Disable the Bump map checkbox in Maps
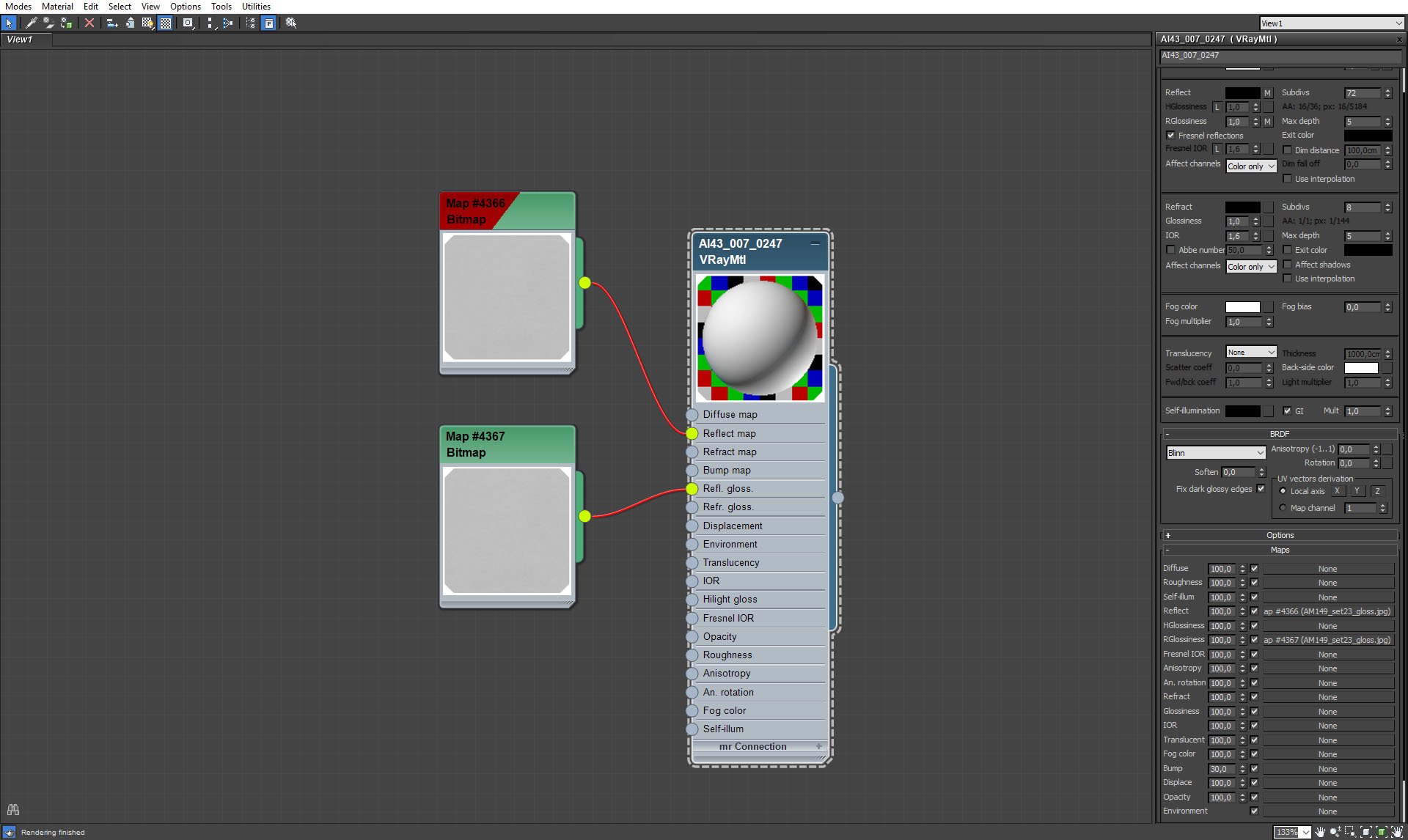1408x840 pixels. pos(1254,769)
